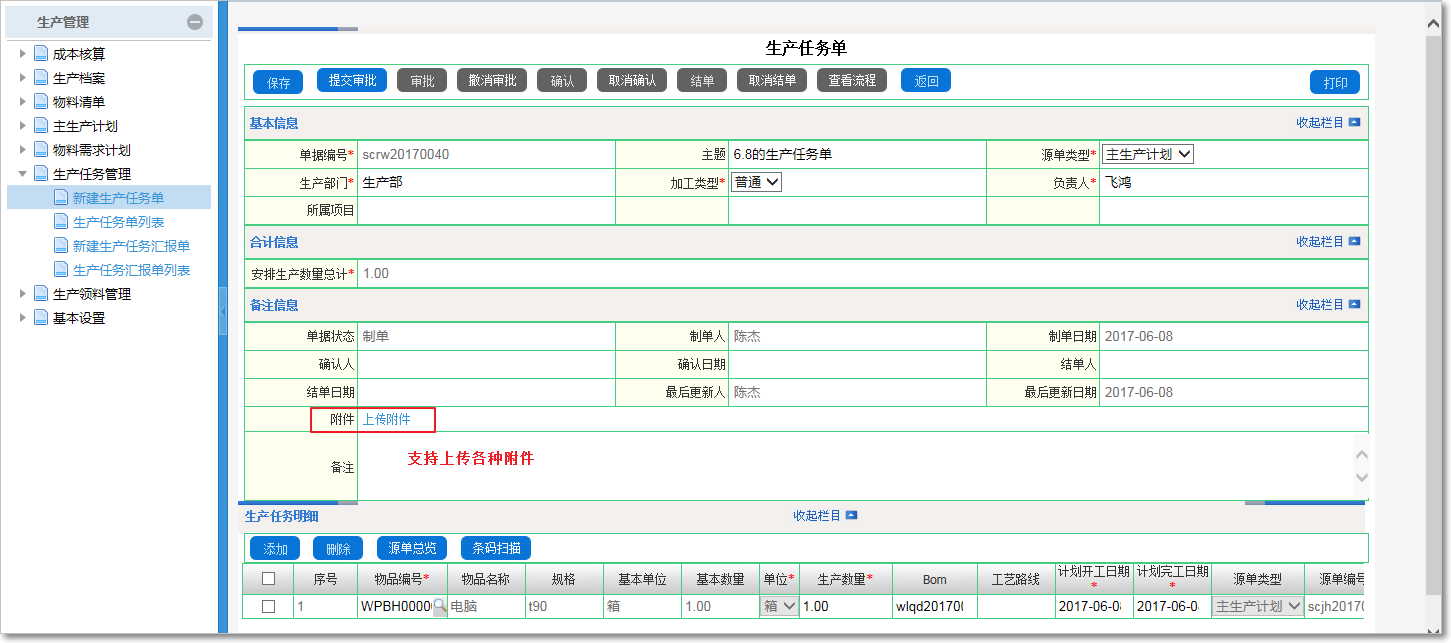Click the document icon beside 新建生产任务汇报单

[60, 245]
